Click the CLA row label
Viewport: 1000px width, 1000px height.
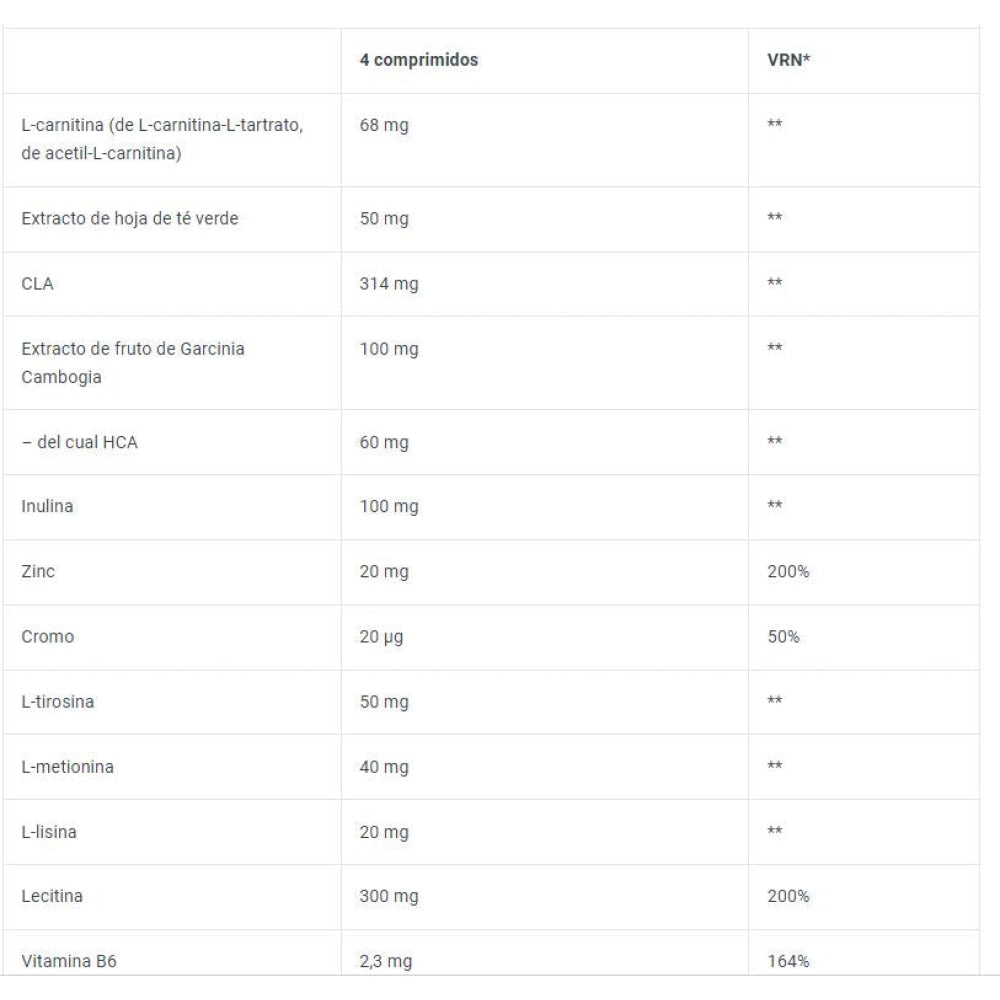point(36,284)
